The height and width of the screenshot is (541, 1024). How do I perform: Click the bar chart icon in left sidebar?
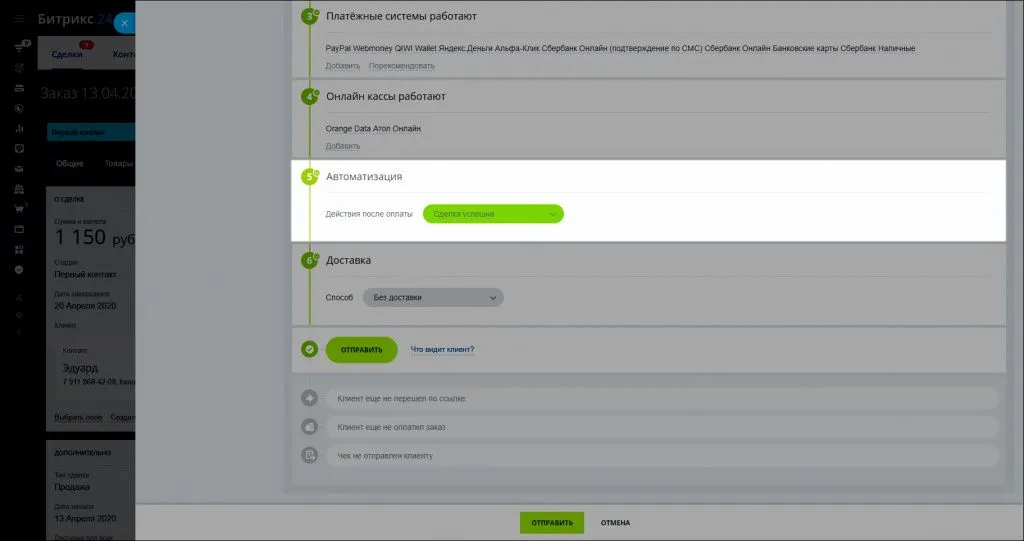click(x=19, y=129)
